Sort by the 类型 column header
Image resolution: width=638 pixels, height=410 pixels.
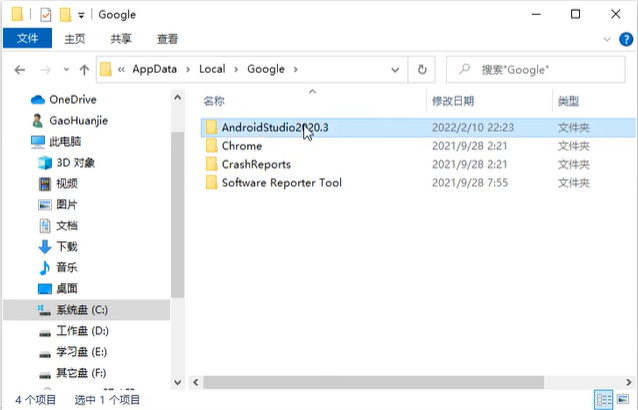click(x=568, y=101)
